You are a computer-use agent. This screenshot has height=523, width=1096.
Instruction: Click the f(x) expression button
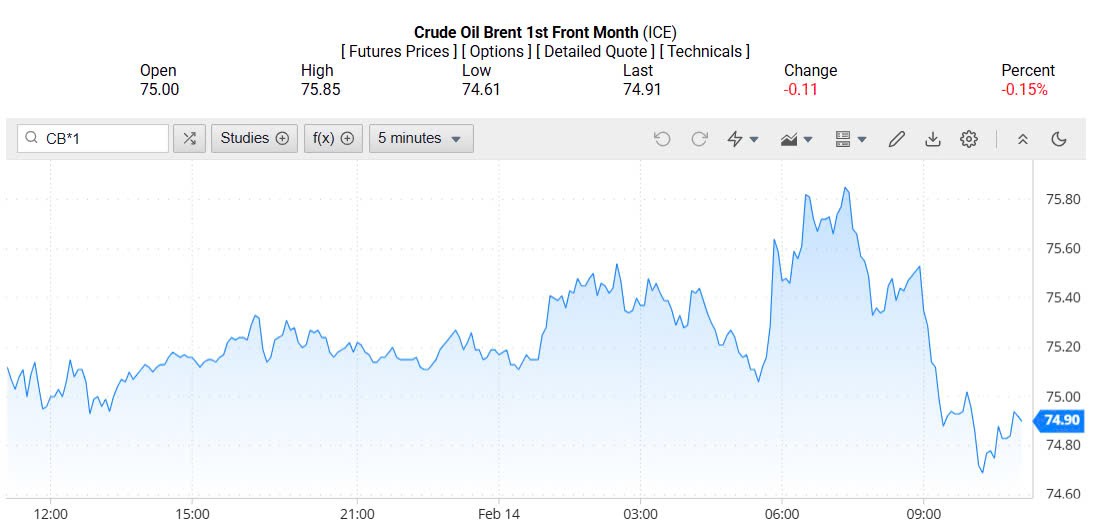[333, 139]
